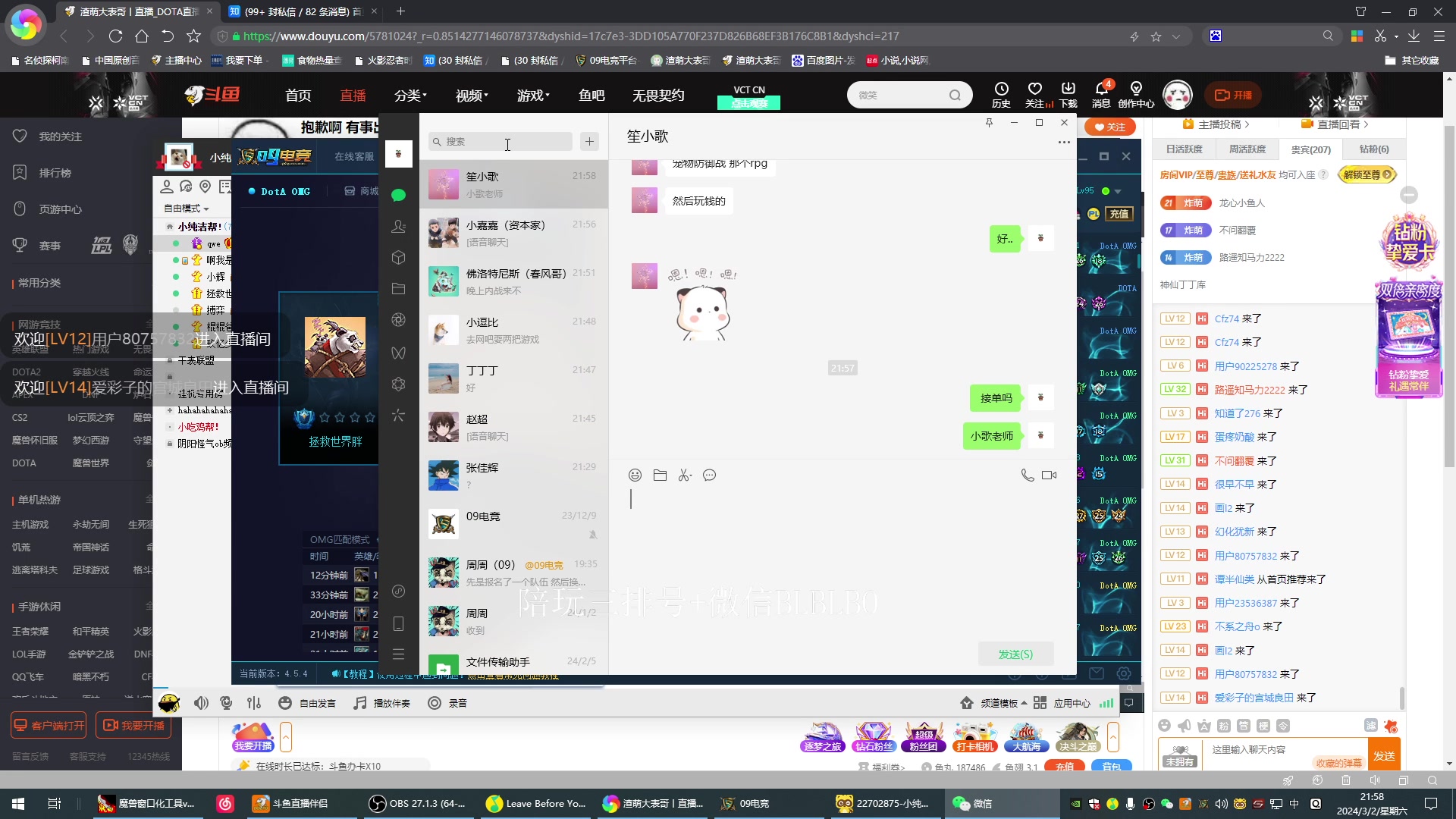Click WeChat message input area
The height and width of the screenshot is (819, 1456).
pyautogui.click(x=842, y=561)
